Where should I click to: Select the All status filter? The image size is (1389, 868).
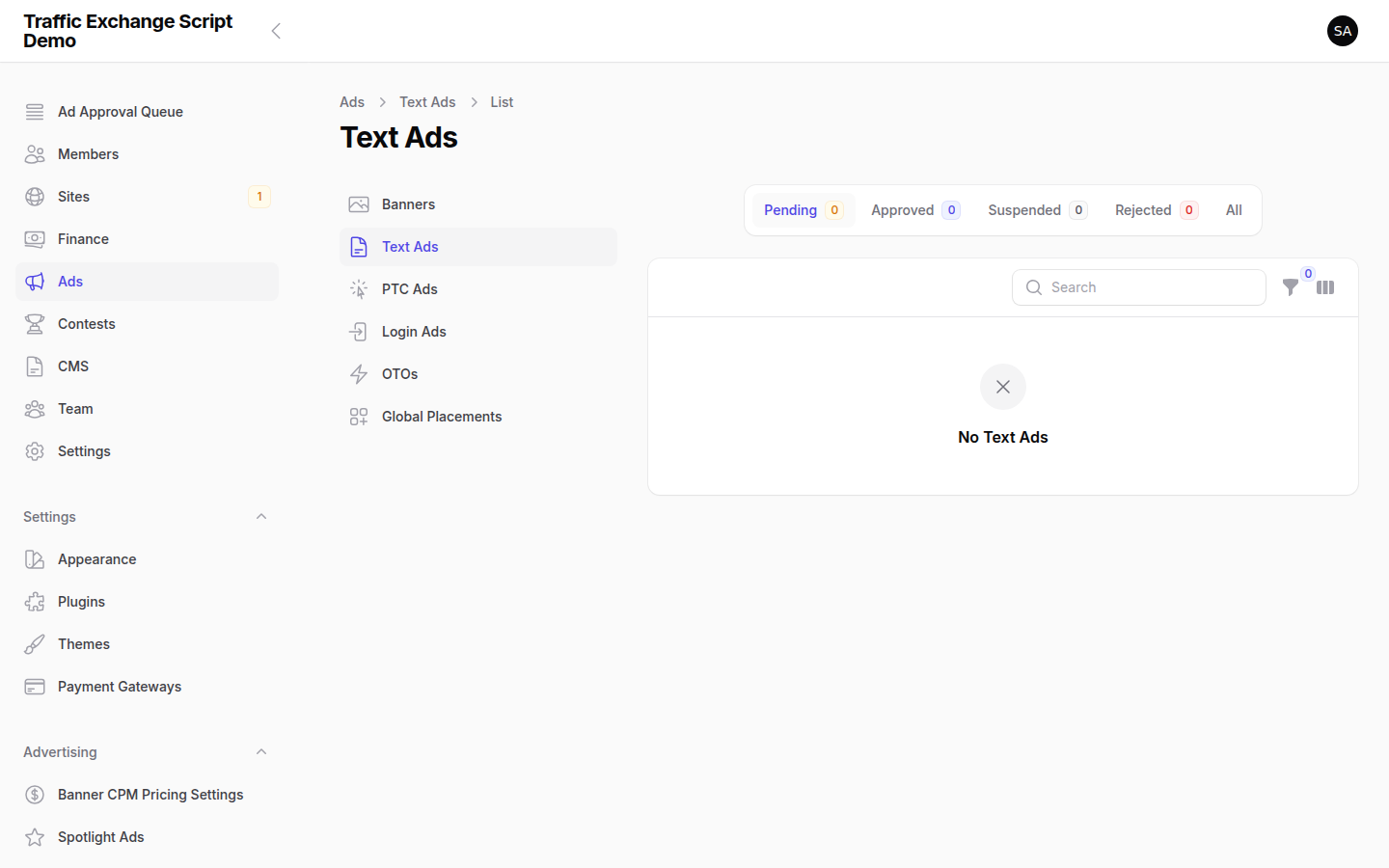pyautogui.click(x=1234, y=209)
